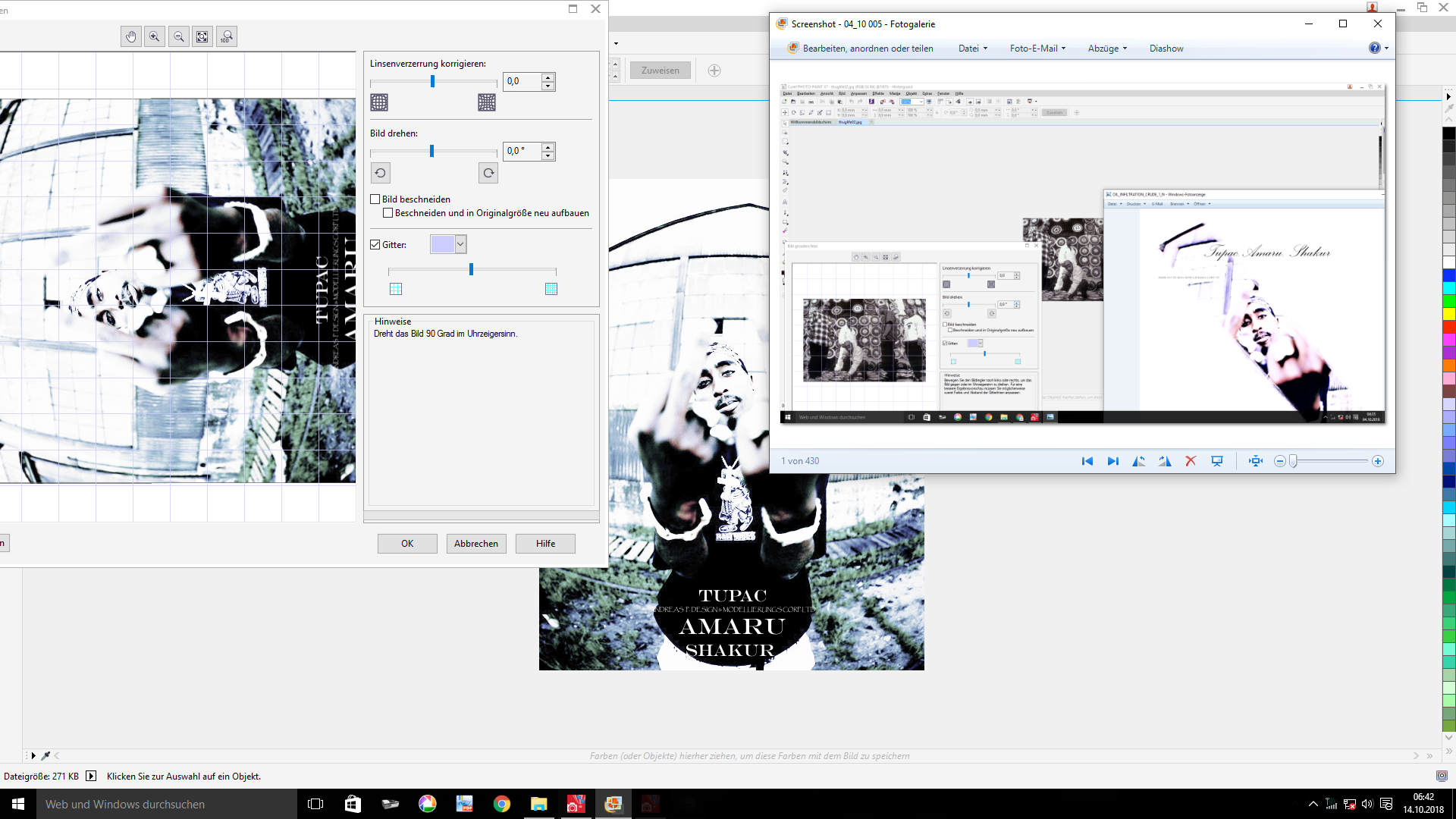Click the Linsenverzerrung value field

[523, 82]
